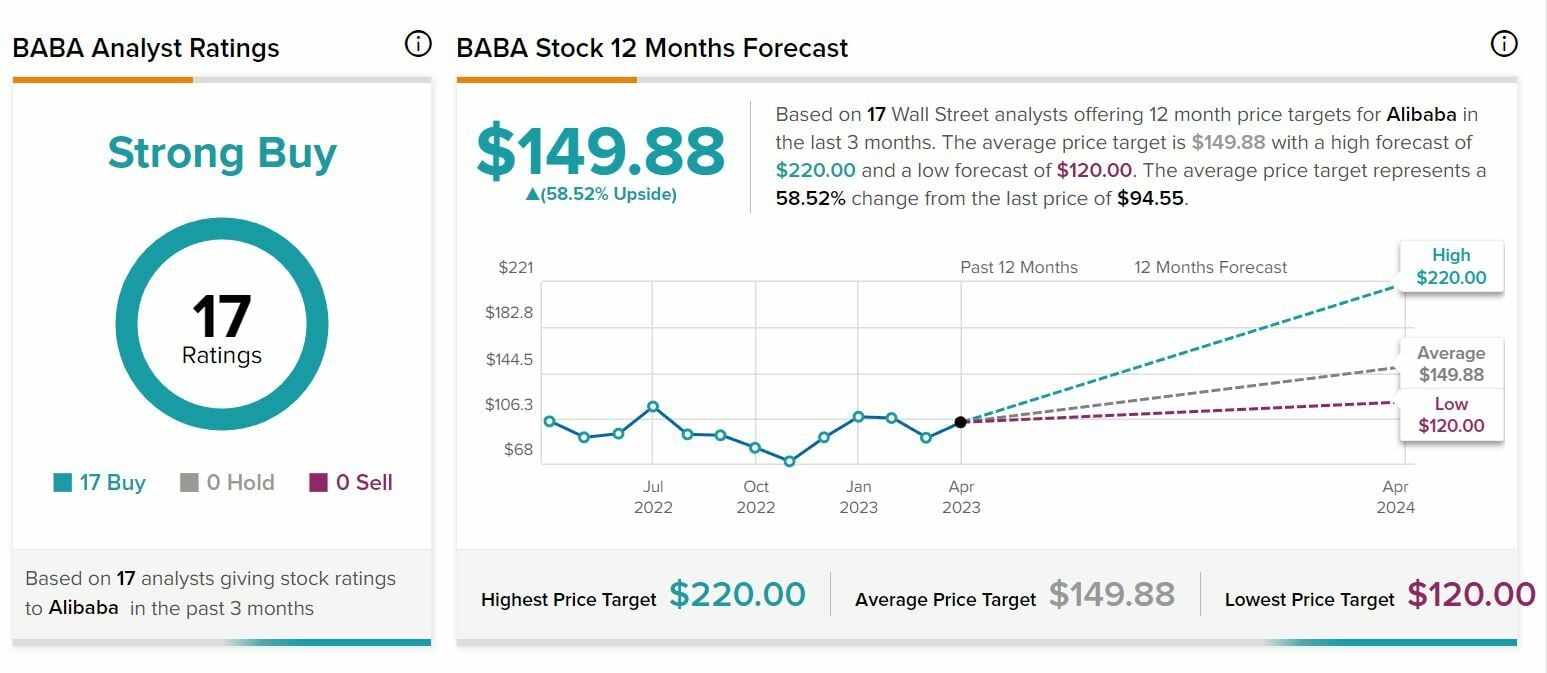
Task: Click the Highest Price Target $220.00 value
Action: pyautogui.click(x=737, y=594)
